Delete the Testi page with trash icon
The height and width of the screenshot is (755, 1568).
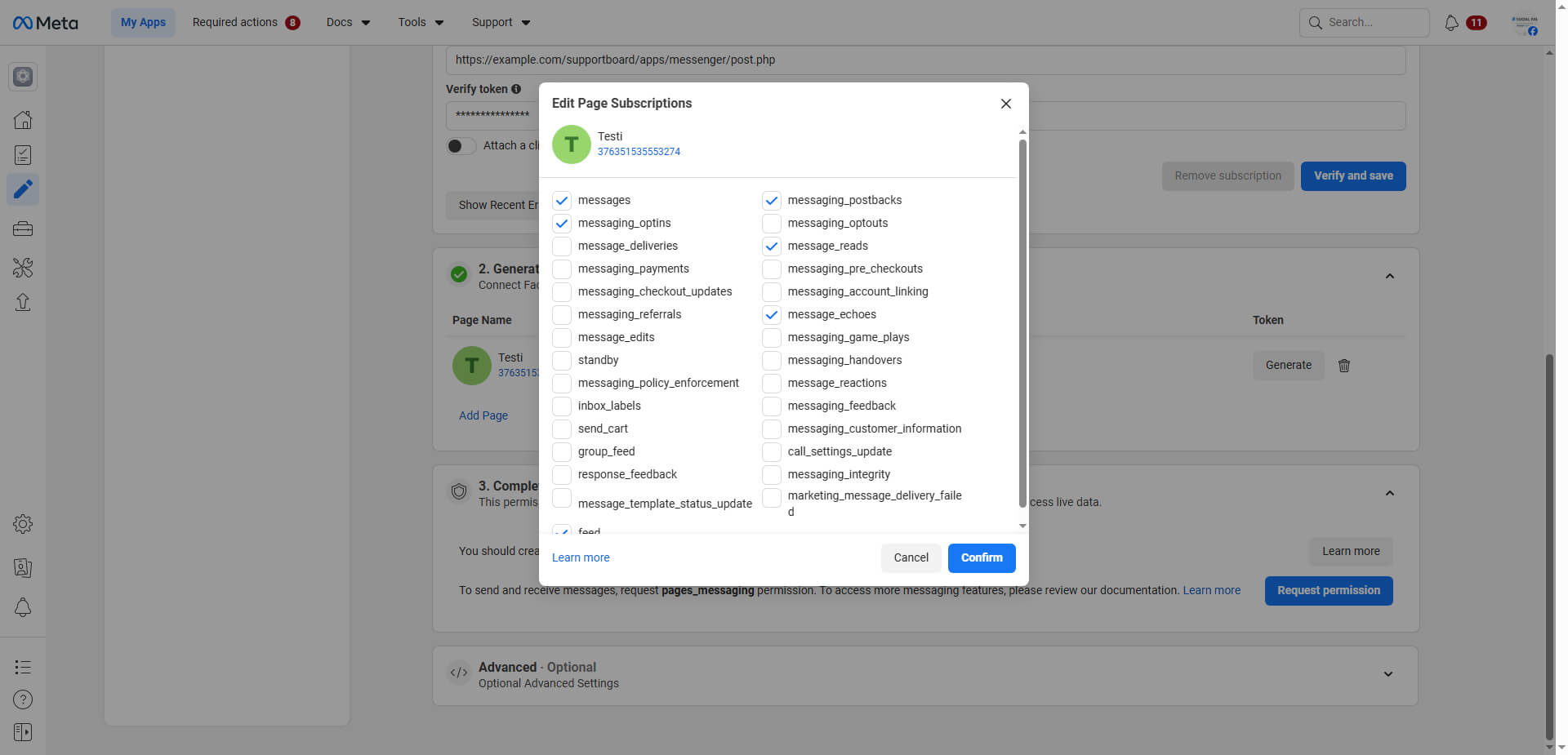(x=1344, y=366)
